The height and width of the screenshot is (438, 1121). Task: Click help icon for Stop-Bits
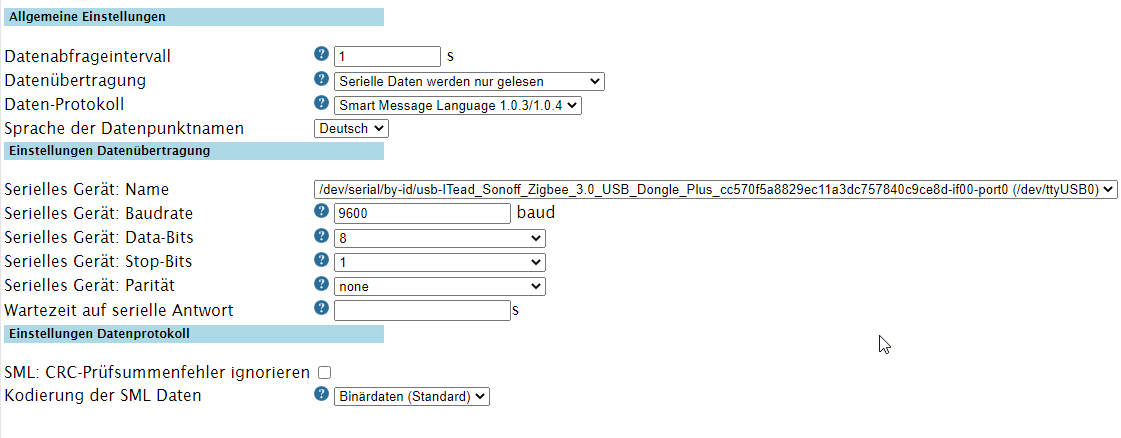pos(321,260)
